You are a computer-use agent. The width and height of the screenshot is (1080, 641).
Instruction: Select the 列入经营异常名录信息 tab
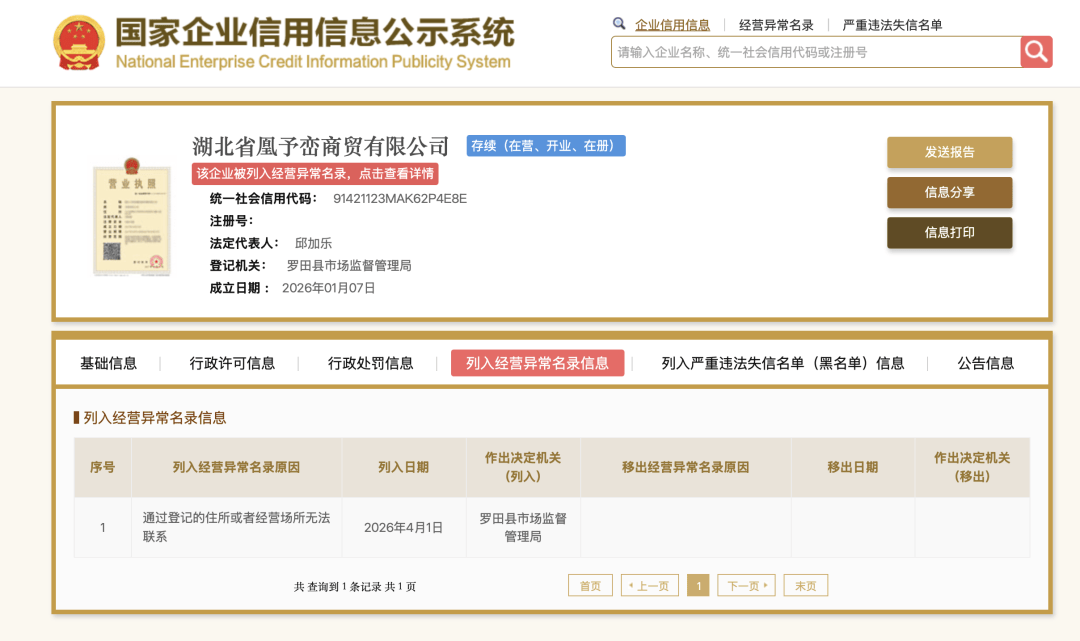(538, 364)
